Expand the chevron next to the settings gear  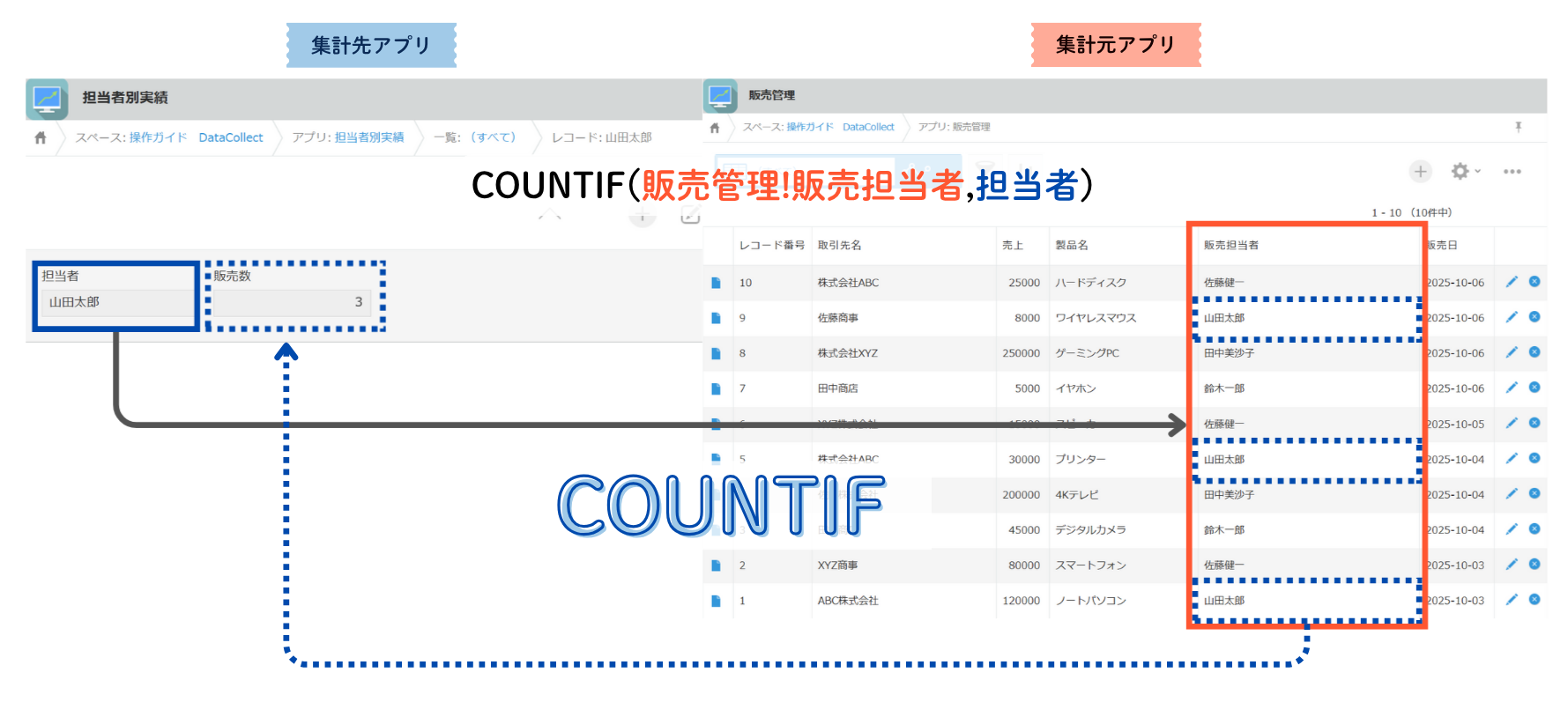click(1478, 172)
